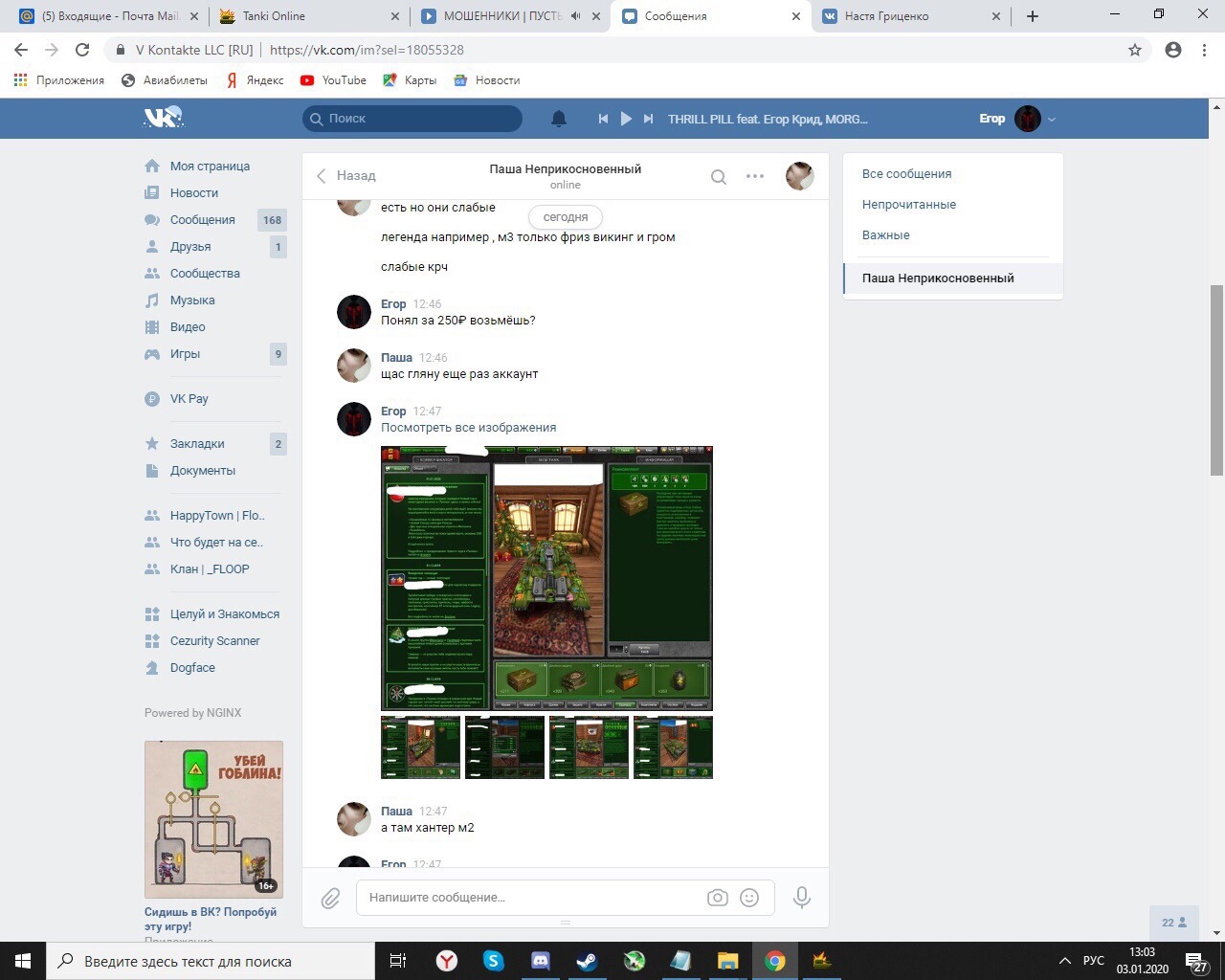Image resolution: width=1225 pixels, height=980 pixels.
Task: Play the current music track
Action: [x=626, y=119]
